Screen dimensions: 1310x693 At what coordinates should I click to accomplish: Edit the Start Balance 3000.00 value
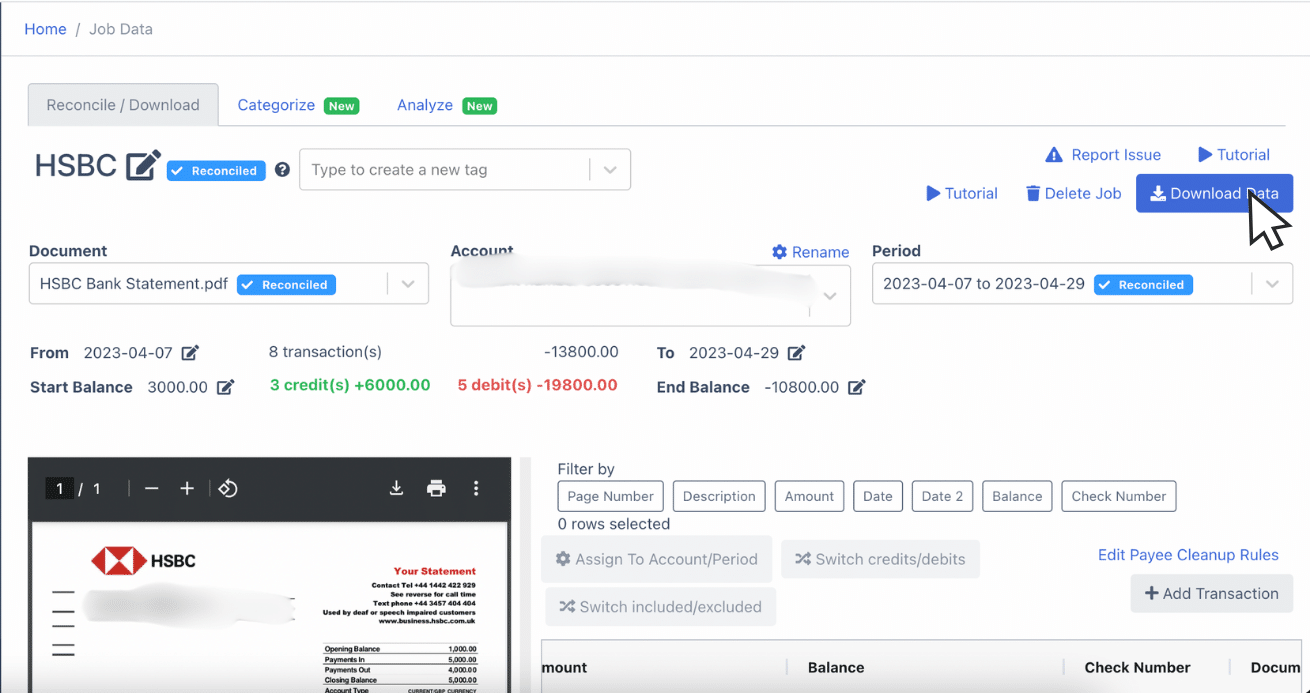[x=225, y=387]
